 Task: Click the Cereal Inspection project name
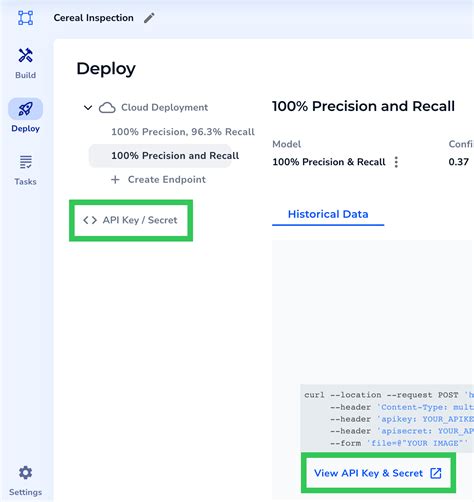point(93,18)
